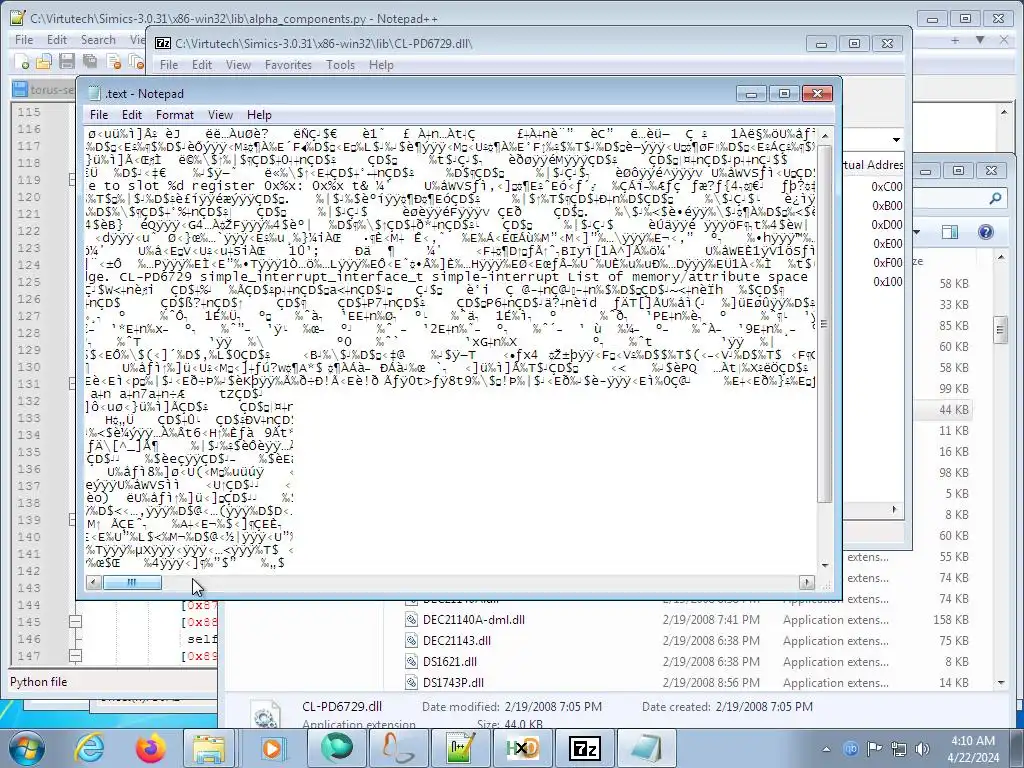Image resolution: width=1024 pixels, height=768 pixels.
Task: Click the 7z icon in the 7-Zip title bar
Action: [x=163, y=43]
